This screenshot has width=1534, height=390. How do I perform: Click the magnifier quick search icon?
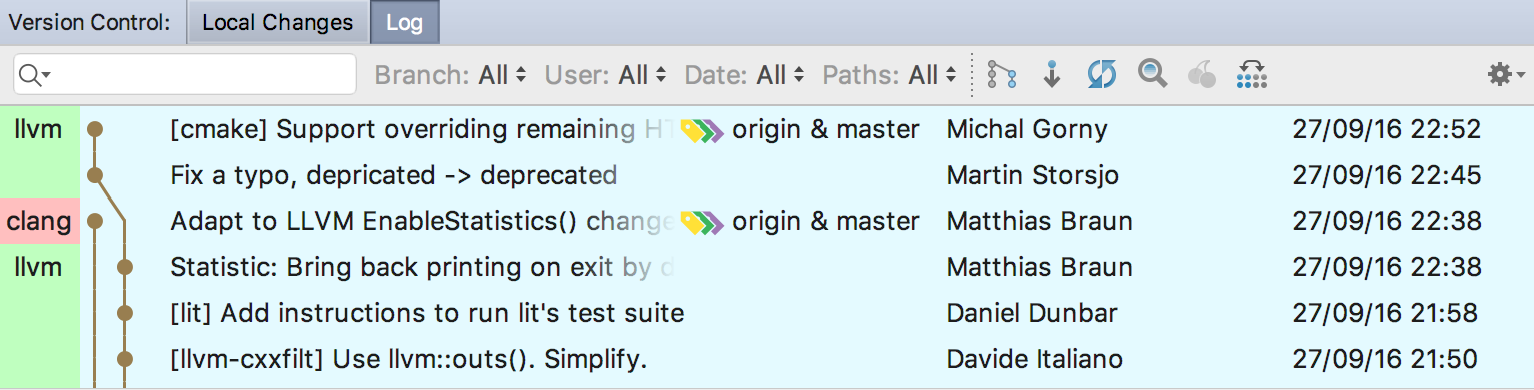(x=1153, y=73)
